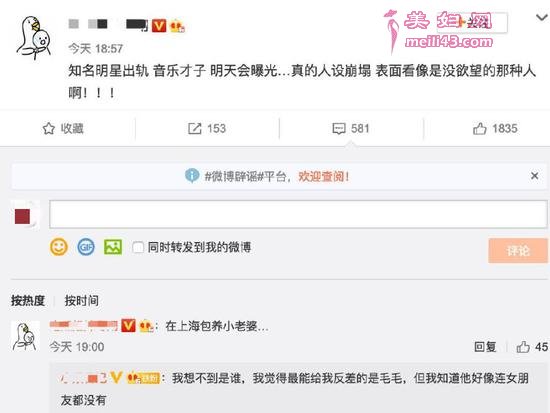Click the repost icon showing 153

(195, 128)
